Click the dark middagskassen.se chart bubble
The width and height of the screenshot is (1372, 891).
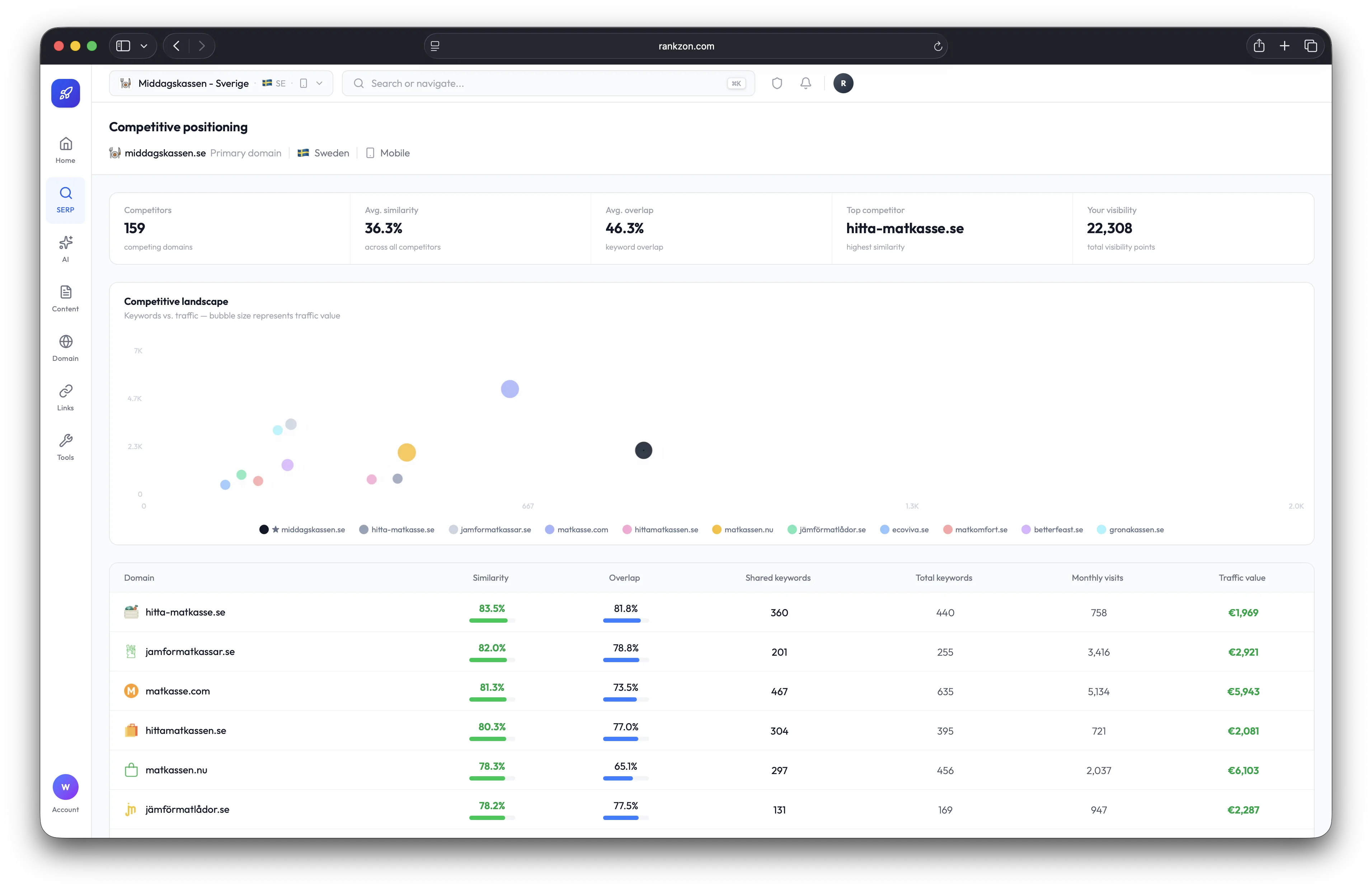tap(644, 451)
